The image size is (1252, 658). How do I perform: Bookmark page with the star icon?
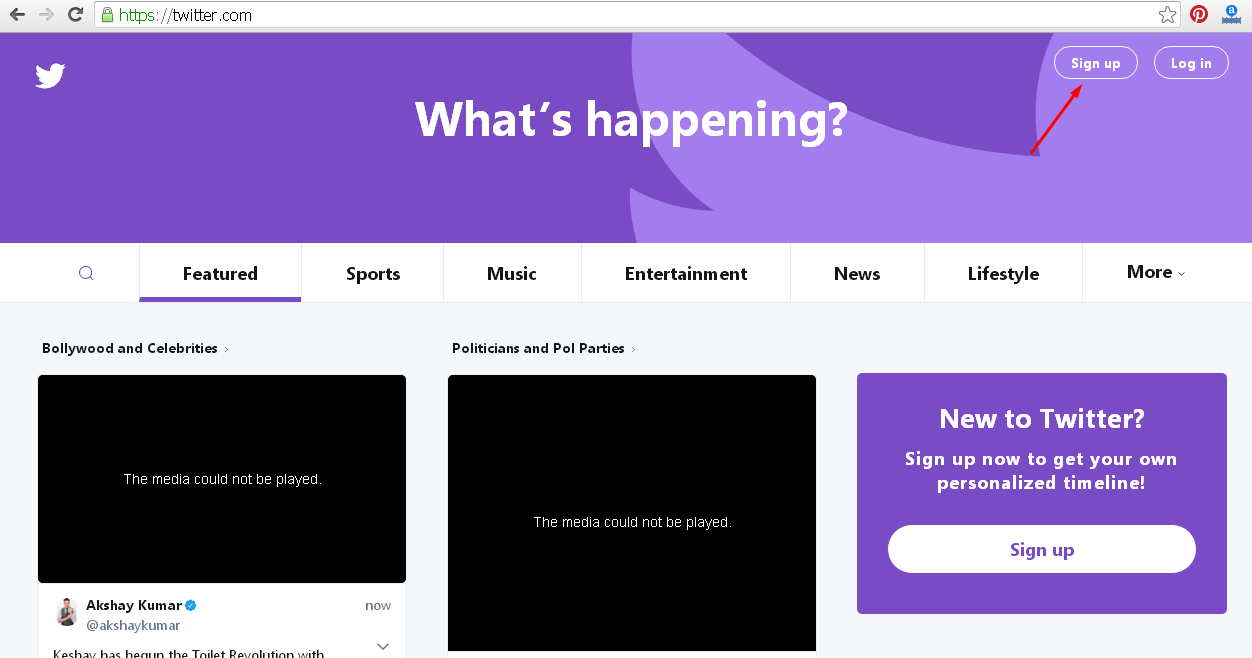[1168, 15]
